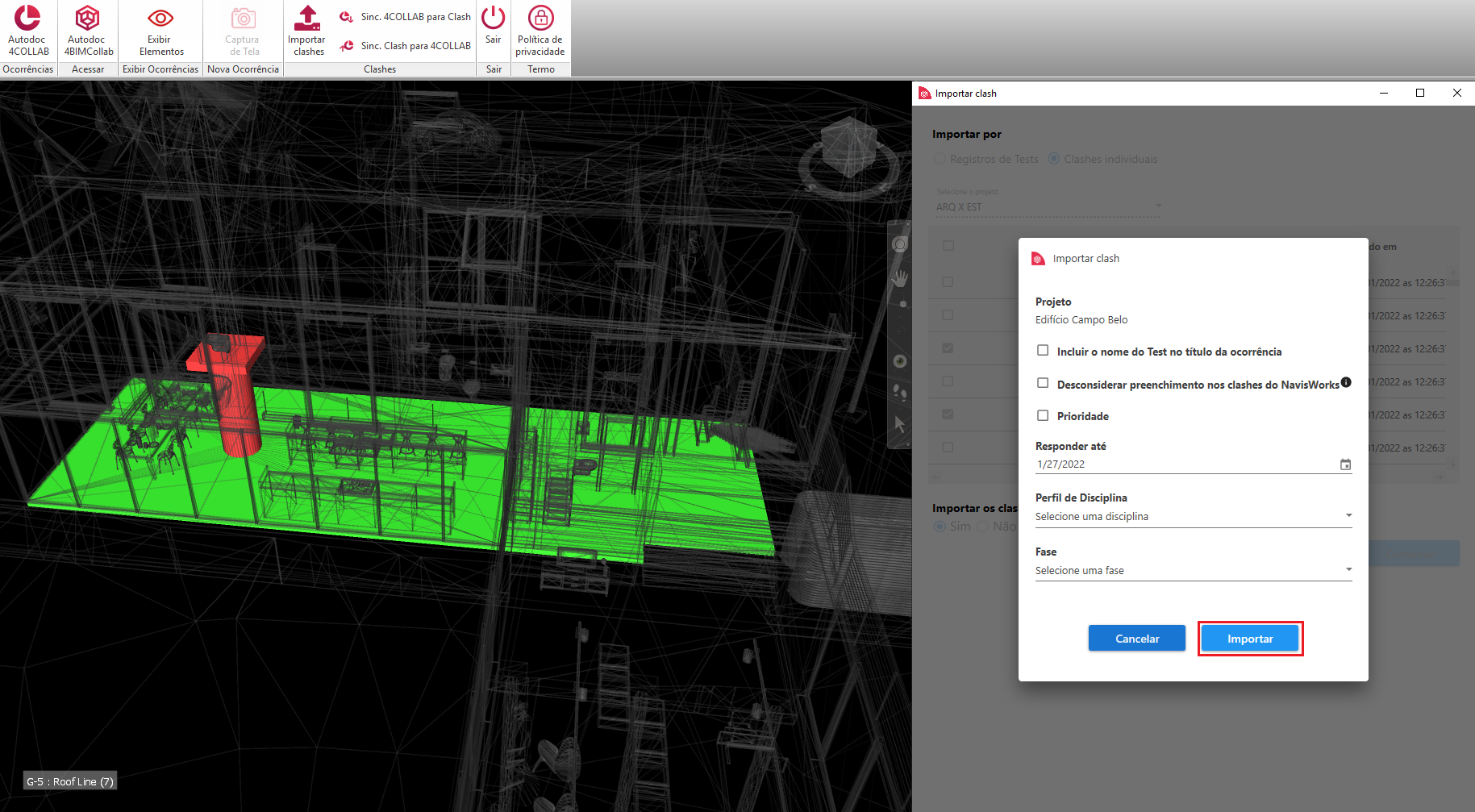
Task: Click the Acessar ribbon panel label
Action: (88, 69)
